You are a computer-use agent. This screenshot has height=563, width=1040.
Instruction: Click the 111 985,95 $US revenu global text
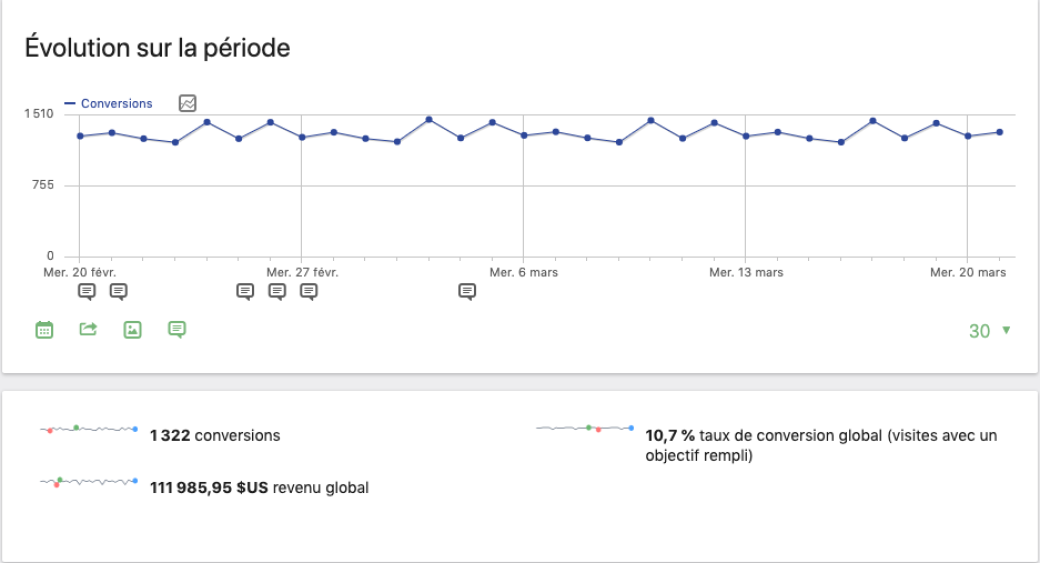[259, 488]
